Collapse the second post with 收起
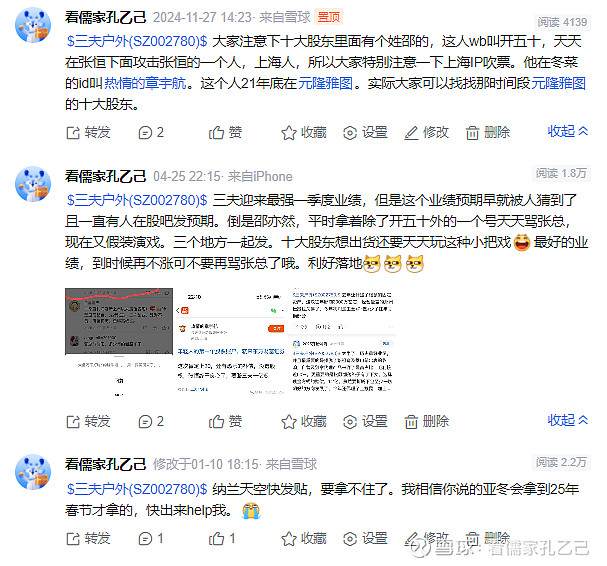This screenshot has width=607, height=566. coord(568,420)
